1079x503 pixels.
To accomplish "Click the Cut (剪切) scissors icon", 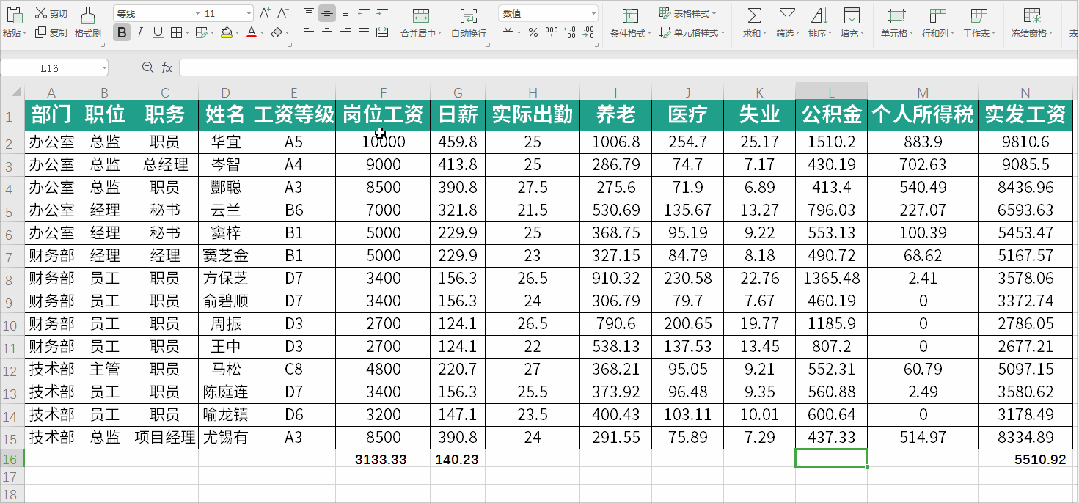I will 41,13.
